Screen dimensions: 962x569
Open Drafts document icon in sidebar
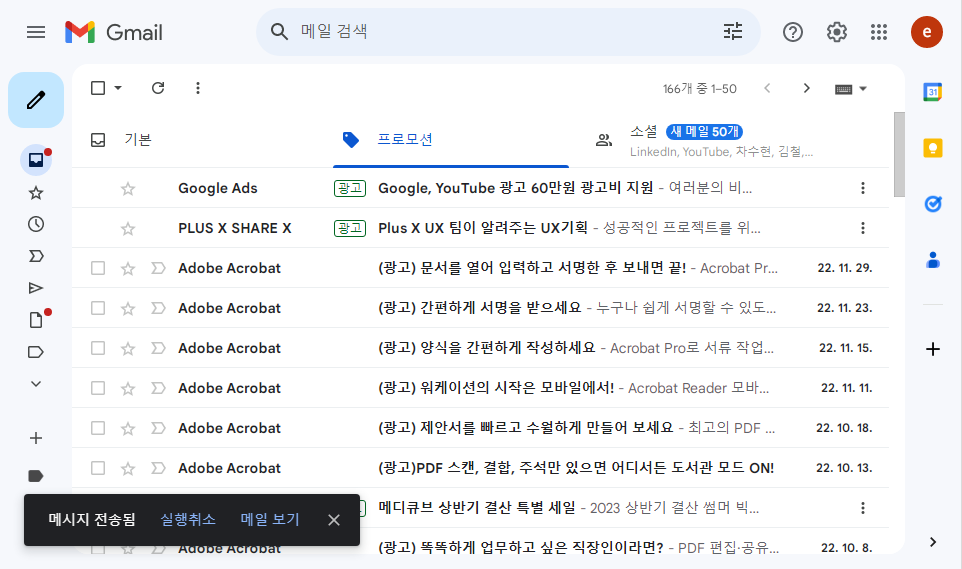tap(36, 320)
